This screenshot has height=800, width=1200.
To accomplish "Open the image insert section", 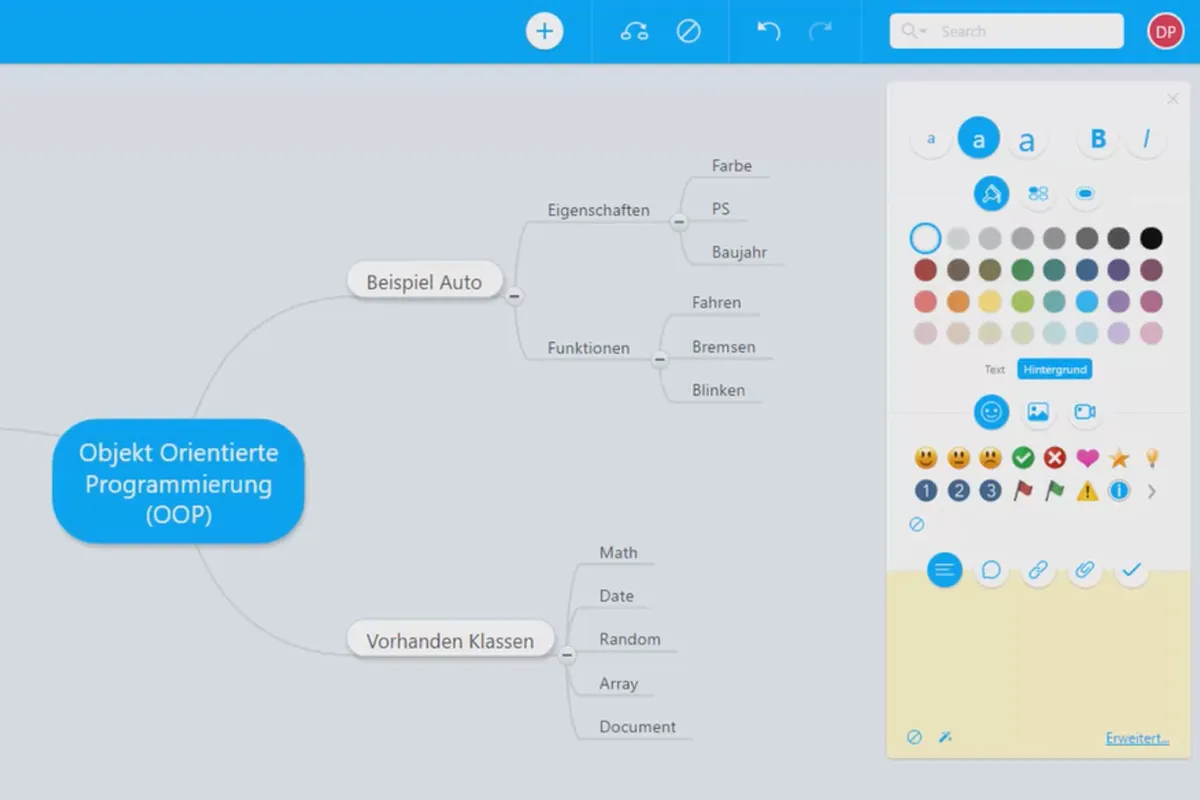I will [1038, 411].
